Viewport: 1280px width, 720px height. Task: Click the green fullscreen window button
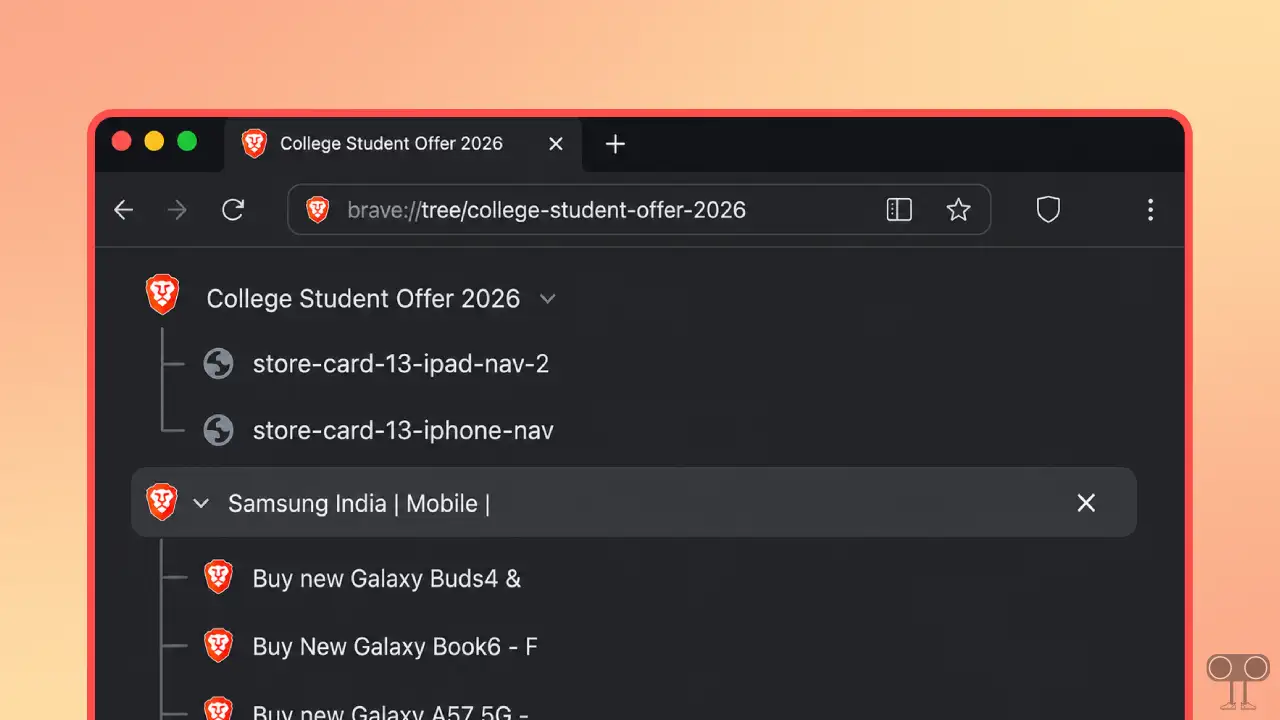(x=187, y=141)
